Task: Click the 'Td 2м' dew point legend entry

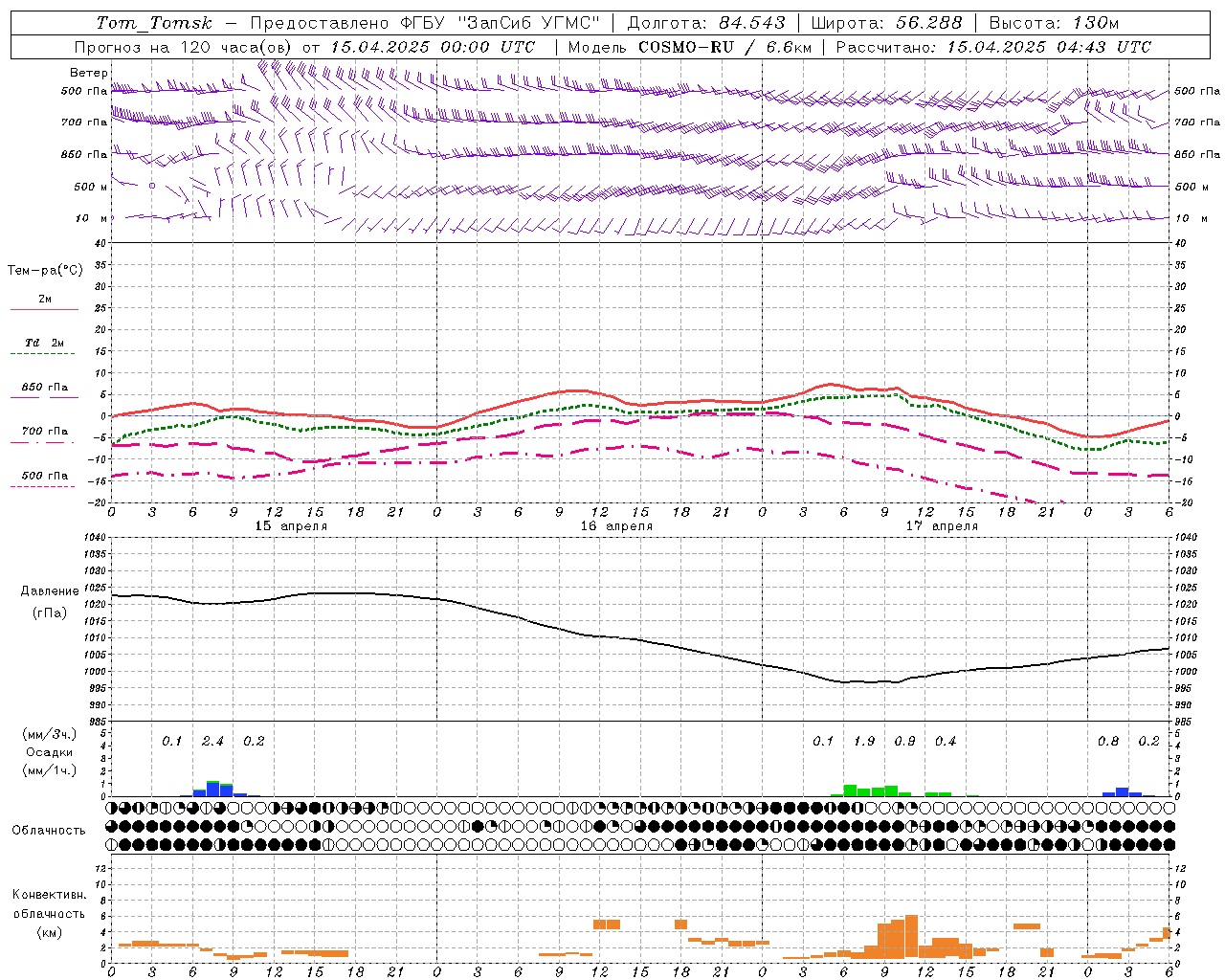Action: point(44,343)
